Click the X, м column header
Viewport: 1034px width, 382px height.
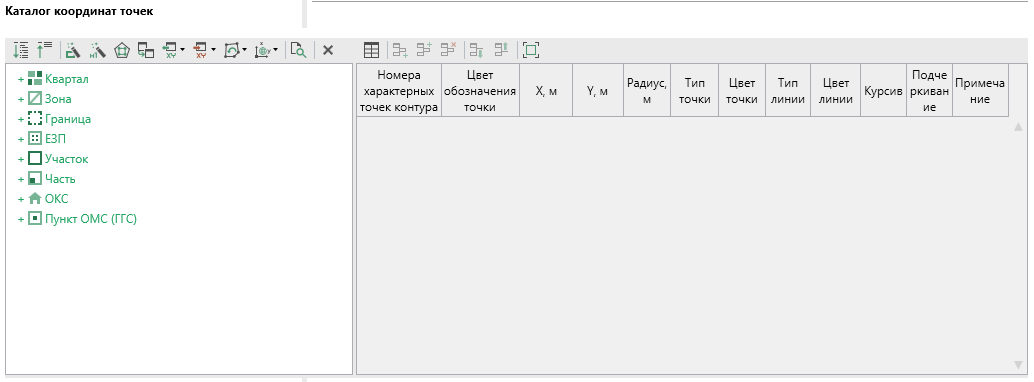pyautogui.click(x=546, y=91)
